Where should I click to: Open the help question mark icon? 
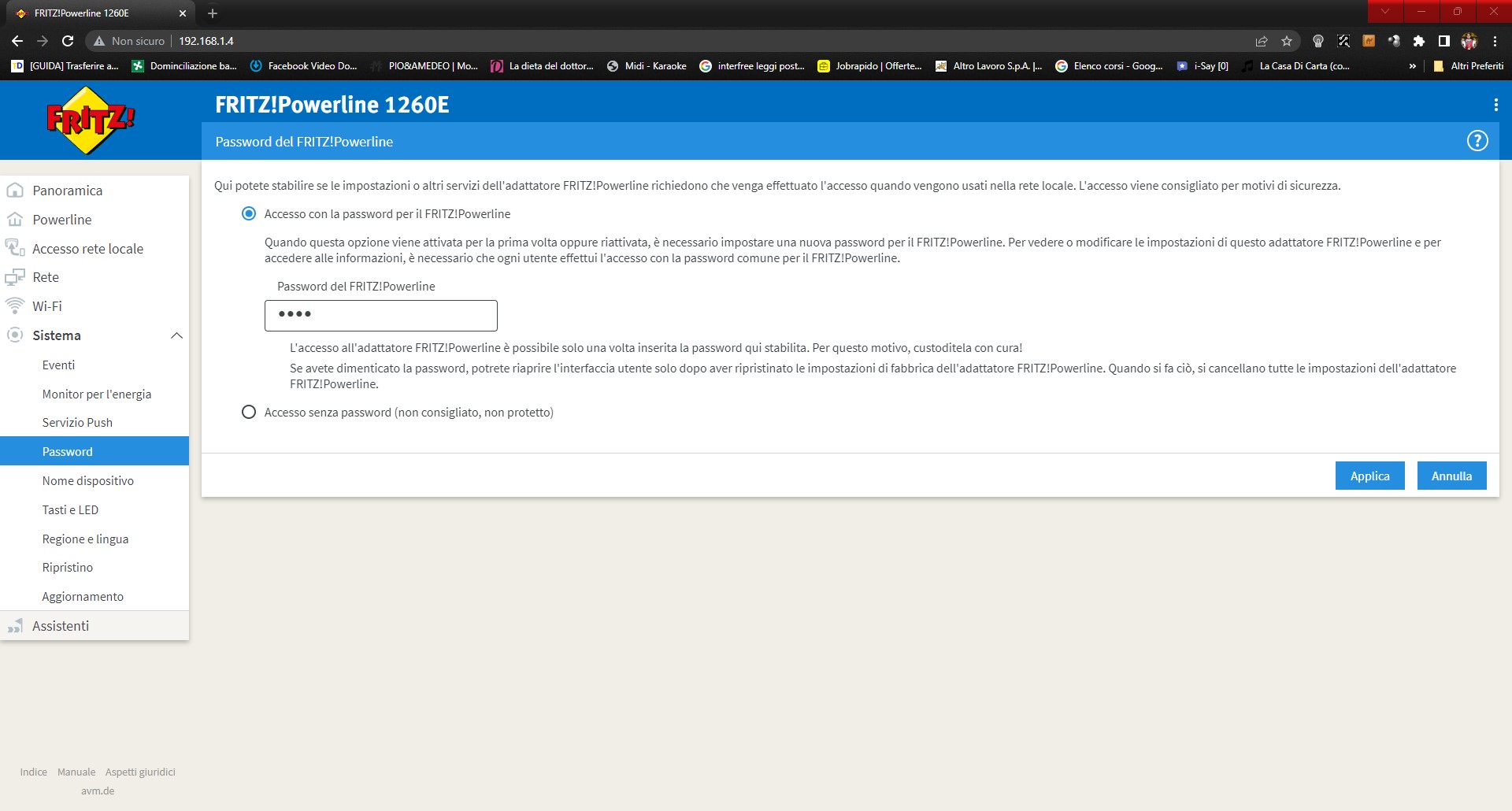coord(1477,141)
